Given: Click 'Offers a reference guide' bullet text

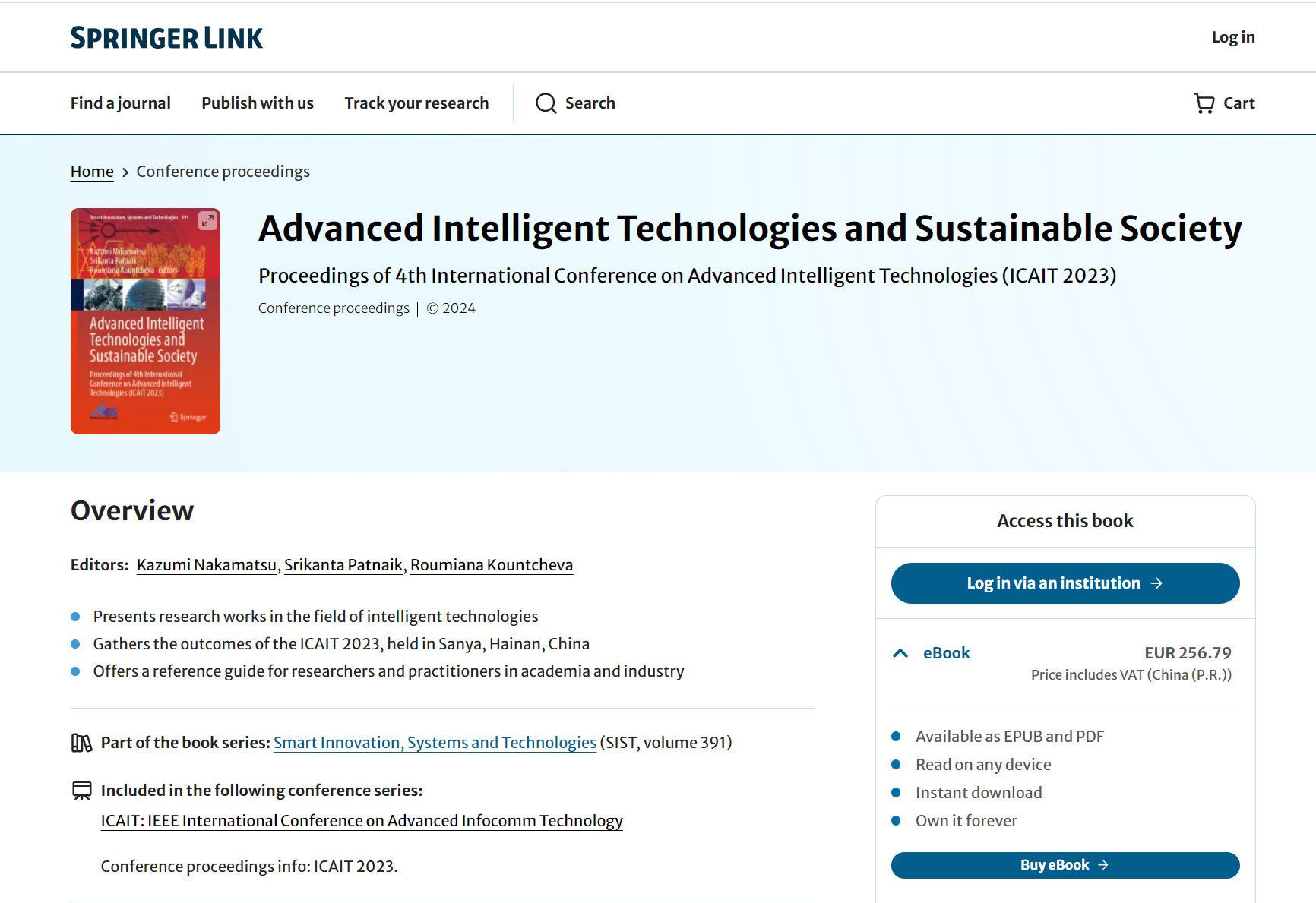Looking at the screenshot, I should point(388,671).
